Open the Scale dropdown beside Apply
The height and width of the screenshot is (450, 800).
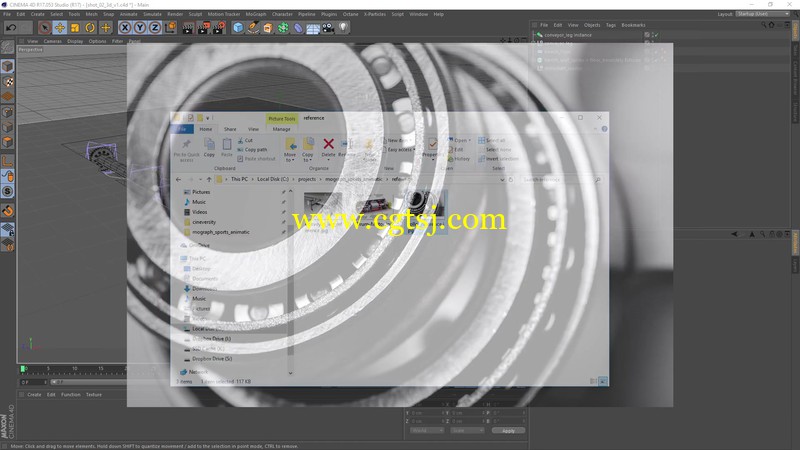click(467, 431)
